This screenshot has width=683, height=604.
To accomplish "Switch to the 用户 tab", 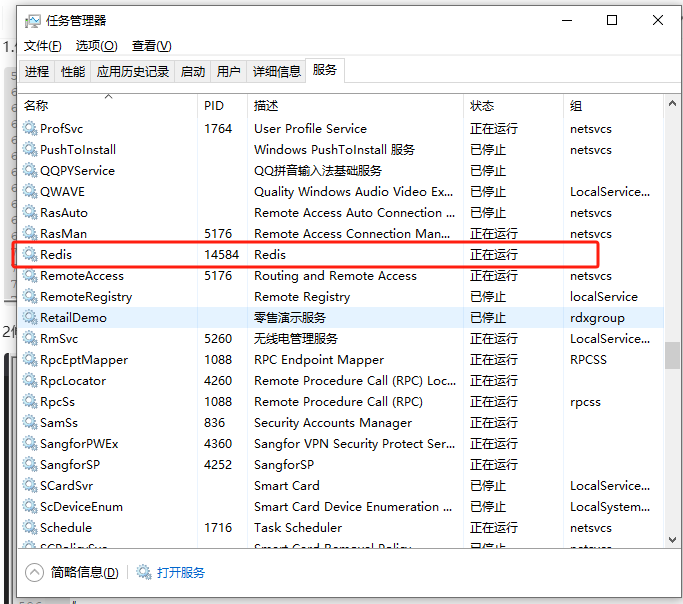I will point(229,71).
